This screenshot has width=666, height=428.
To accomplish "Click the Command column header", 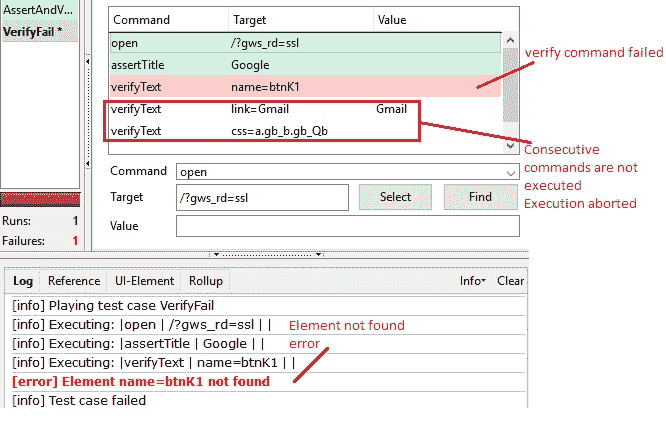I will point(169,20).
